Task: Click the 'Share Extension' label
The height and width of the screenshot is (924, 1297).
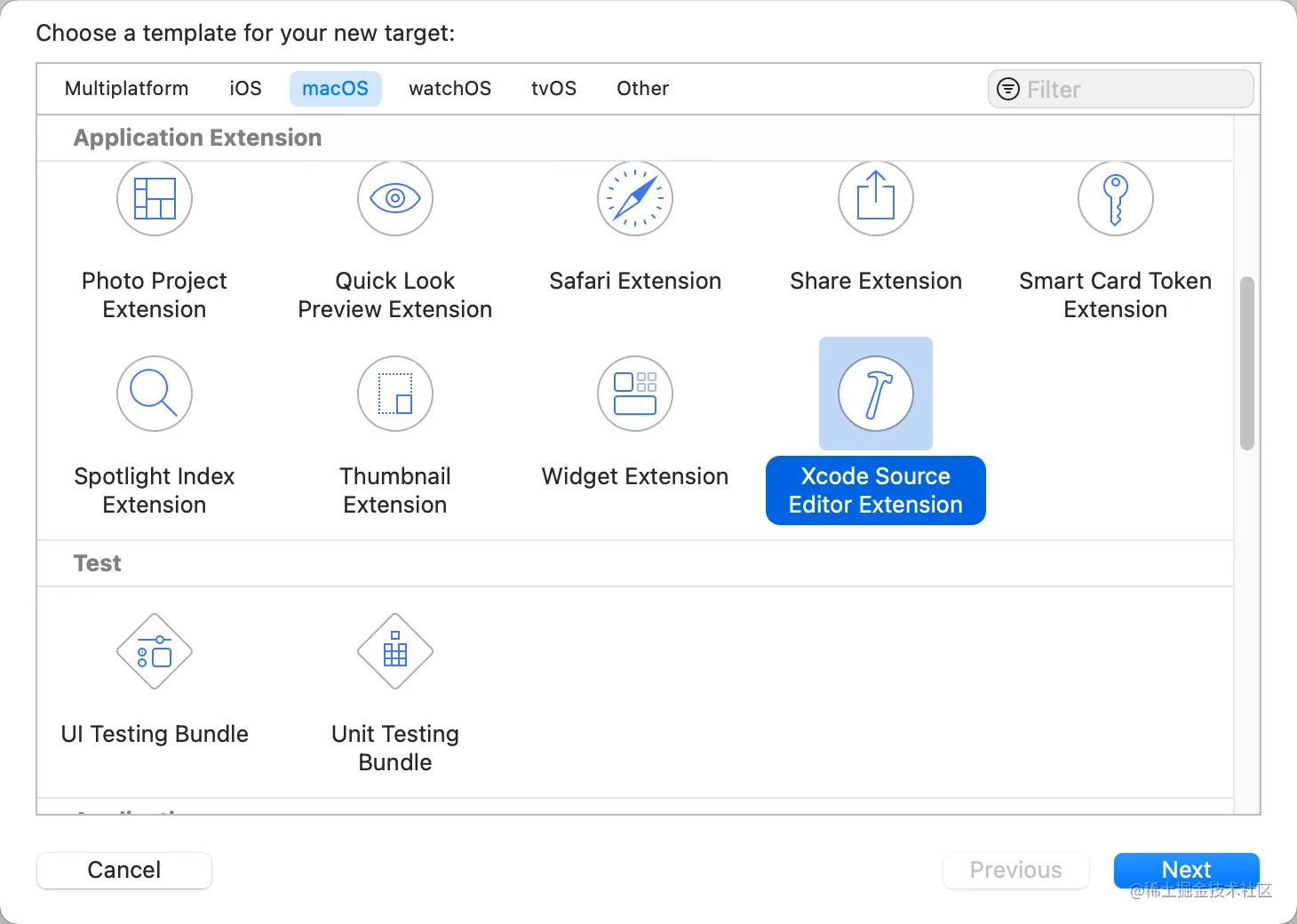Action: pyautogui.click(x=876, y=281)
